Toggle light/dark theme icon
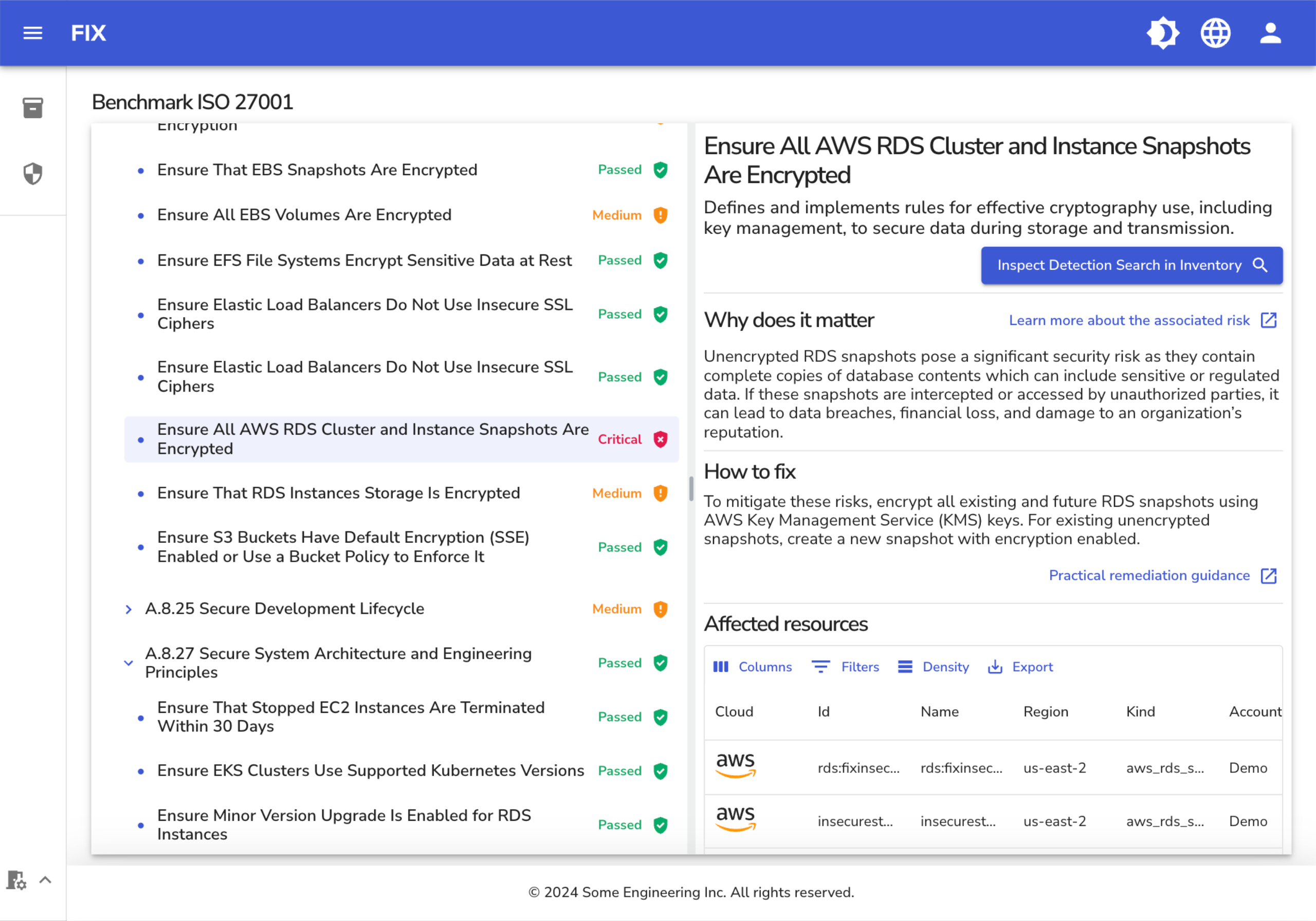 [x=1163, y=33]
